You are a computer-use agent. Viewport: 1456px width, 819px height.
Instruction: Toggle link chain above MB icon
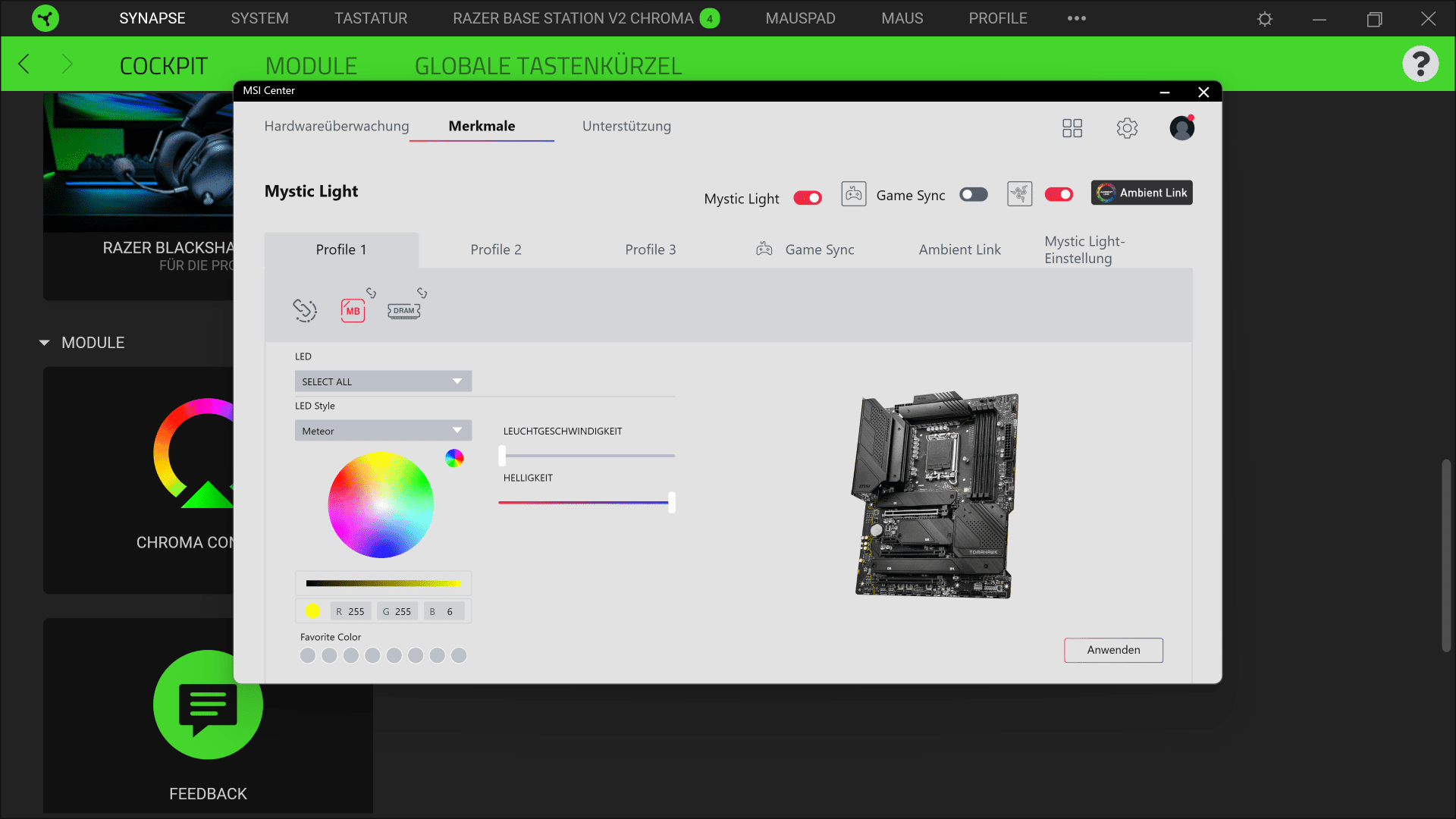pos(371,293)
